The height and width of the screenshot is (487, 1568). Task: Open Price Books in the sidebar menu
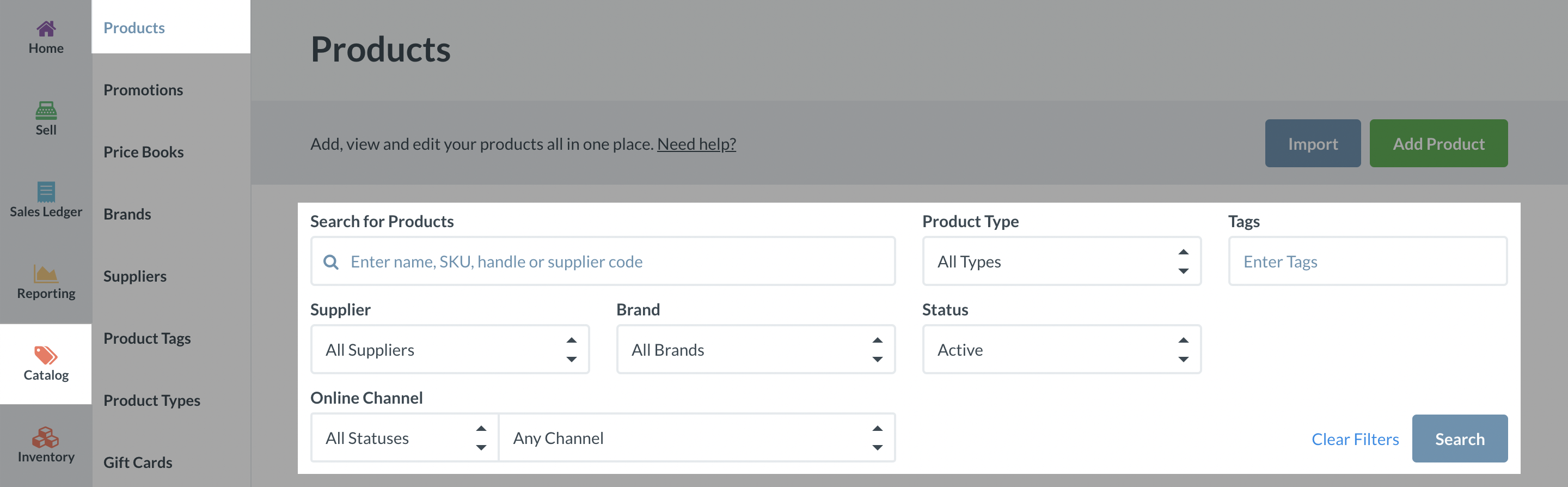pyautogui.click(x=144, y=152)
